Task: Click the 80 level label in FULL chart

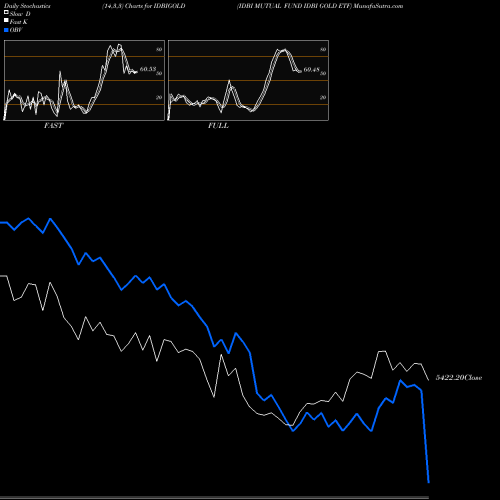Action: tap(323, 49)
